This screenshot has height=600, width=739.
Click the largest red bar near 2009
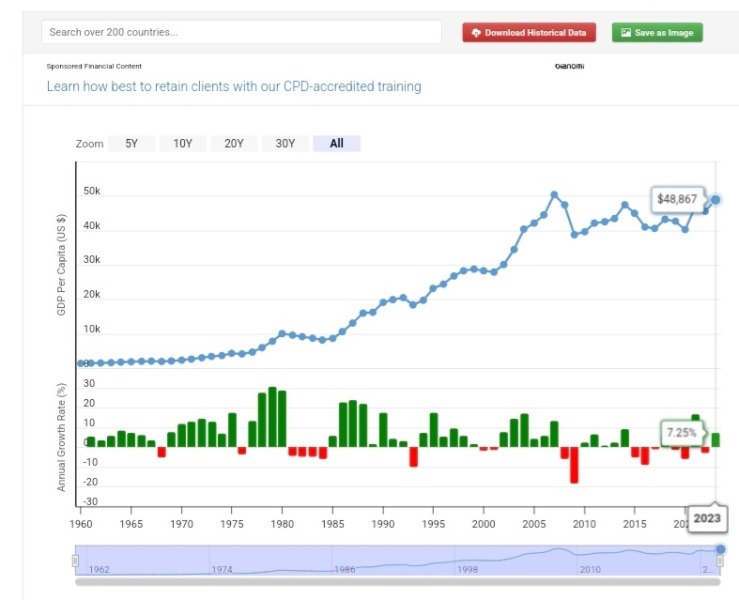574,464
